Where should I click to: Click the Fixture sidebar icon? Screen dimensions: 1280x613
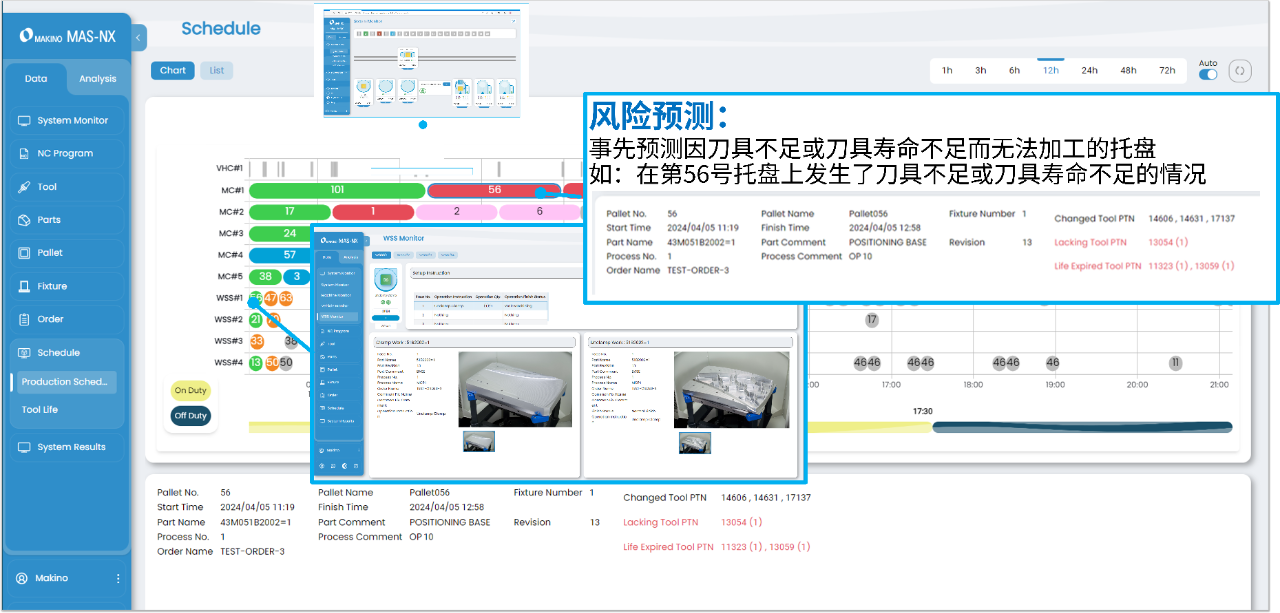coord(25,286)
